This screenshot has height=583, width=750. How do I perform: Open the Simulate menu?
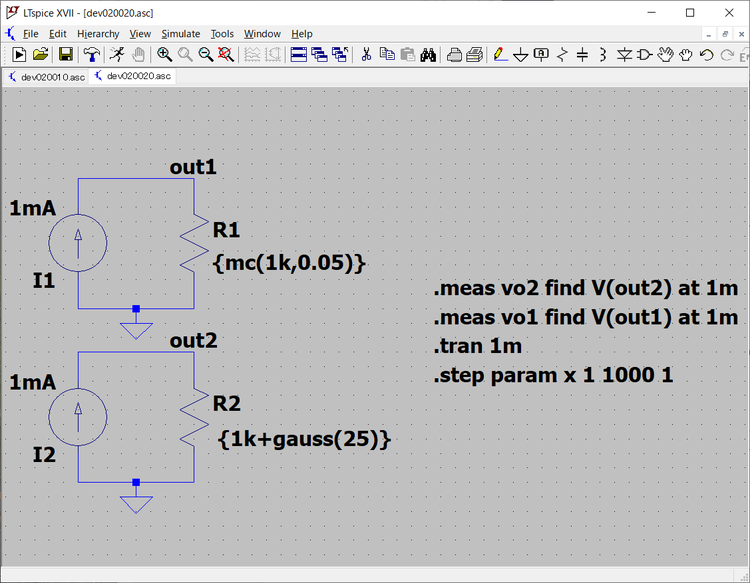[181, 34]
